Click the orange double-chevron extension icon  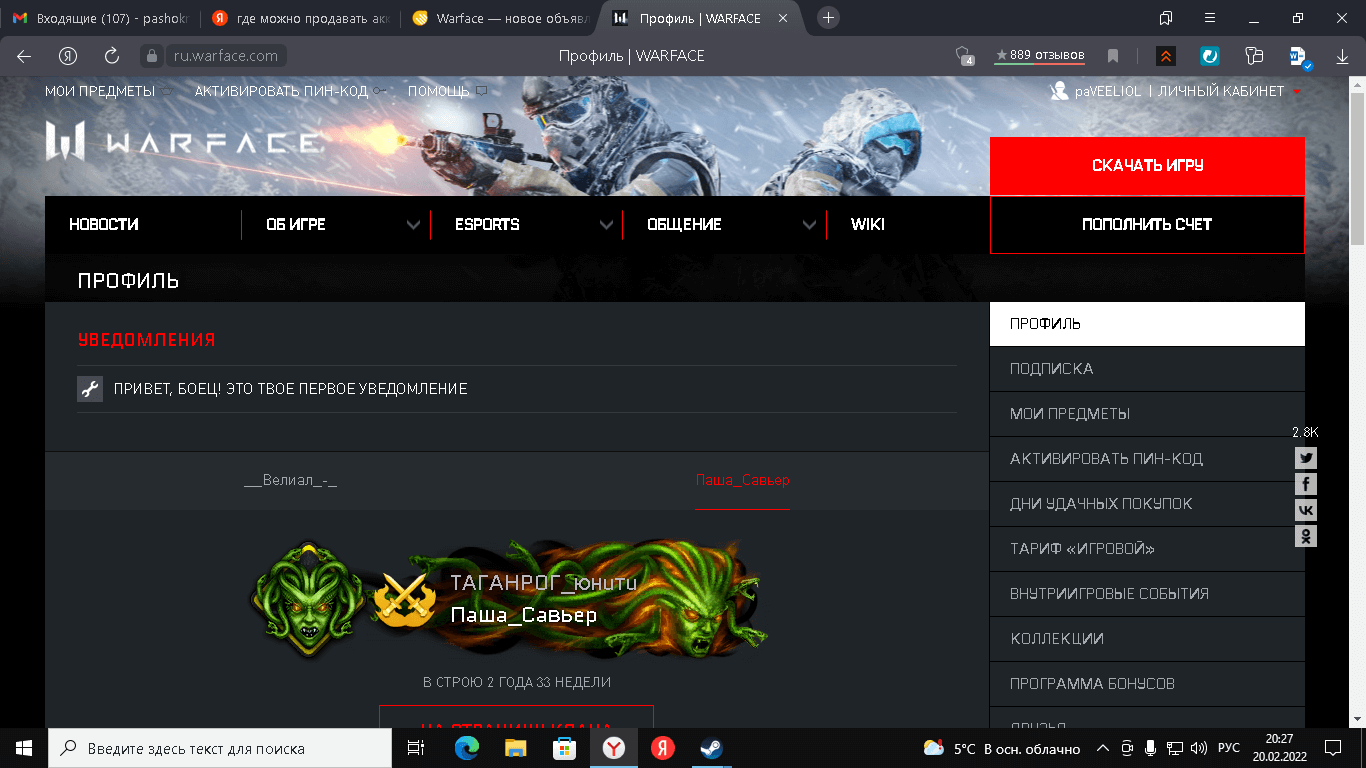pyautogui.click(x=1166, y=56)
